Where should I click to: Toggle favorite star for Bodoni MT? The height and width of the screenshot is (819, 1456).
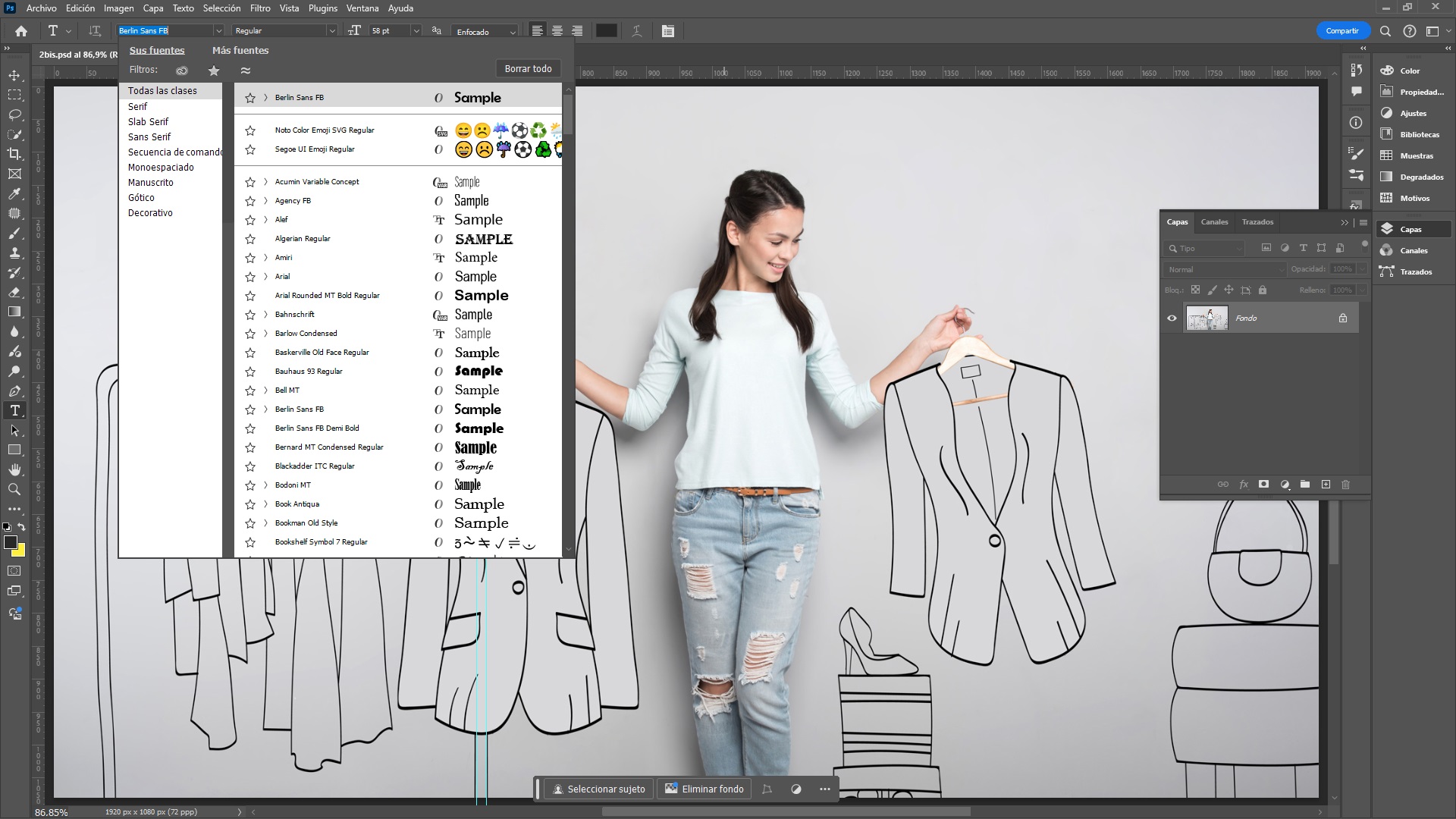(250, 486)
